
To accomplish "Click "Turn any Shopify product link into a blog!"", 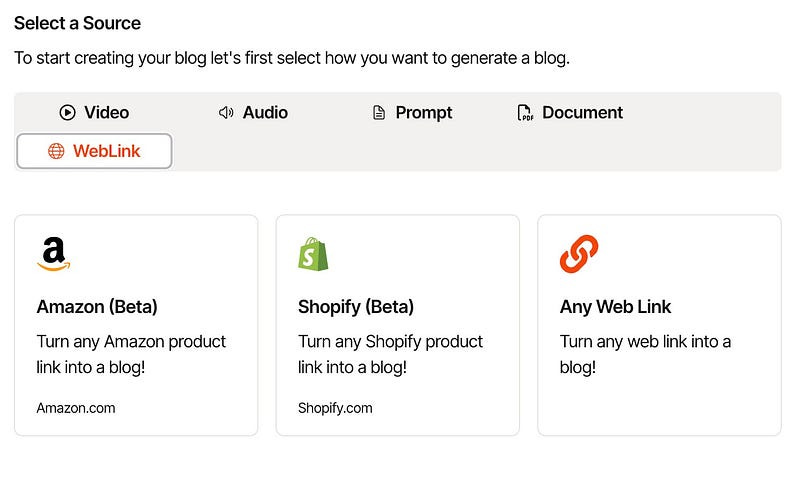I will [390, 354].
